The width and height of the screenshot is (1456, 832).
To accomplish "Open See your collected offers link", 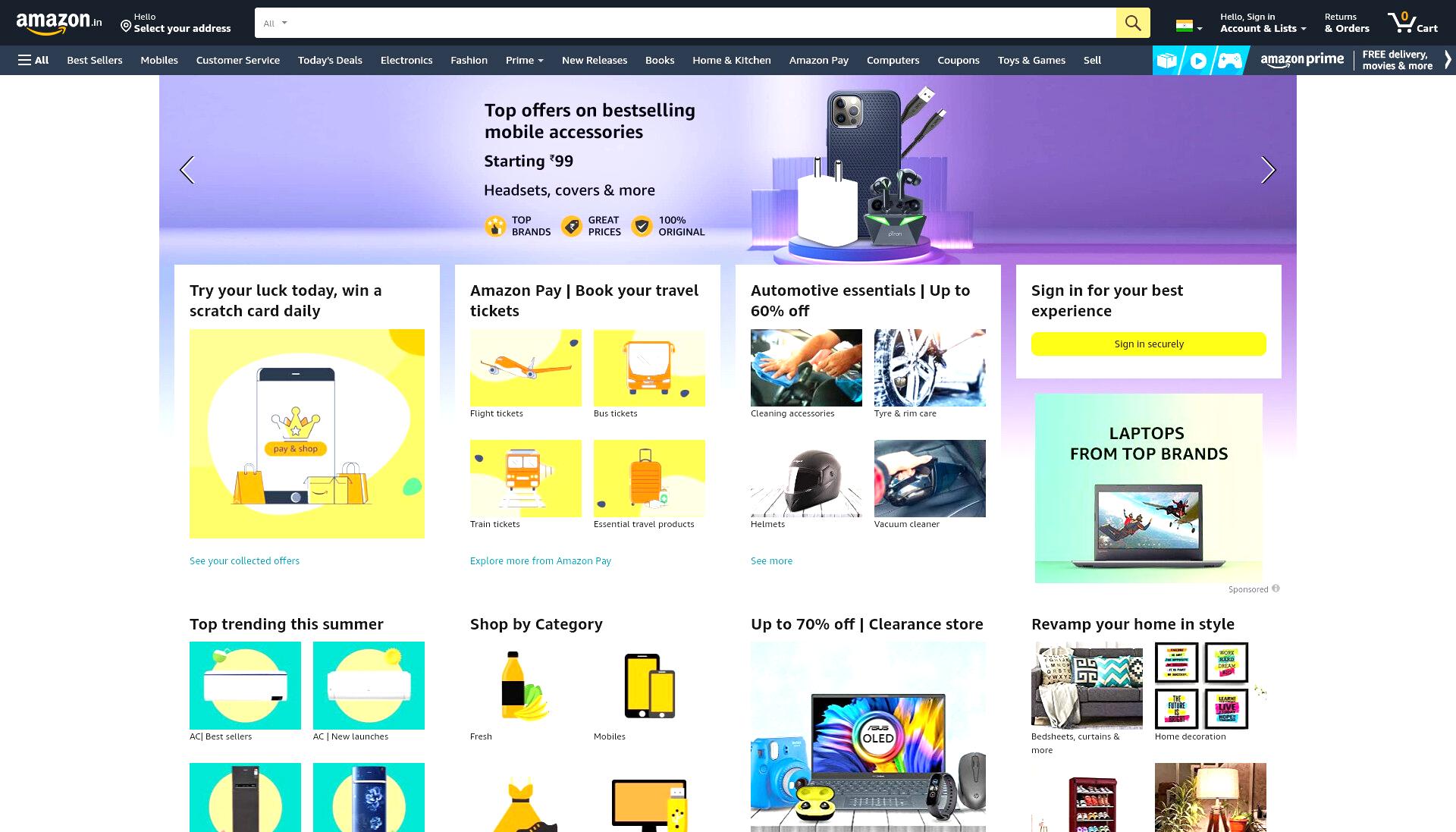I will pos(244,560).
